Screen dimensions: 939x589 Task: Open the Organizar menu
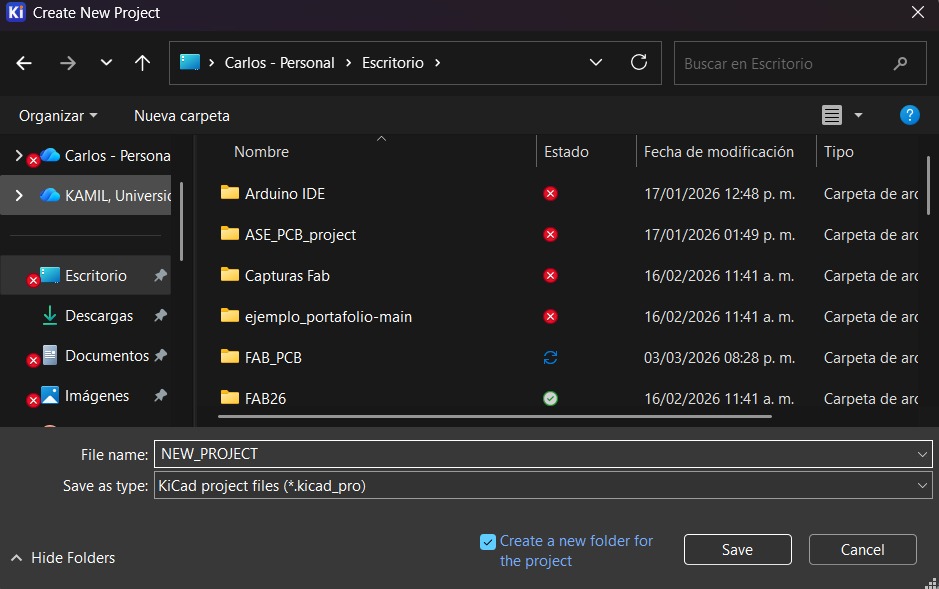(x=58, y=115)
